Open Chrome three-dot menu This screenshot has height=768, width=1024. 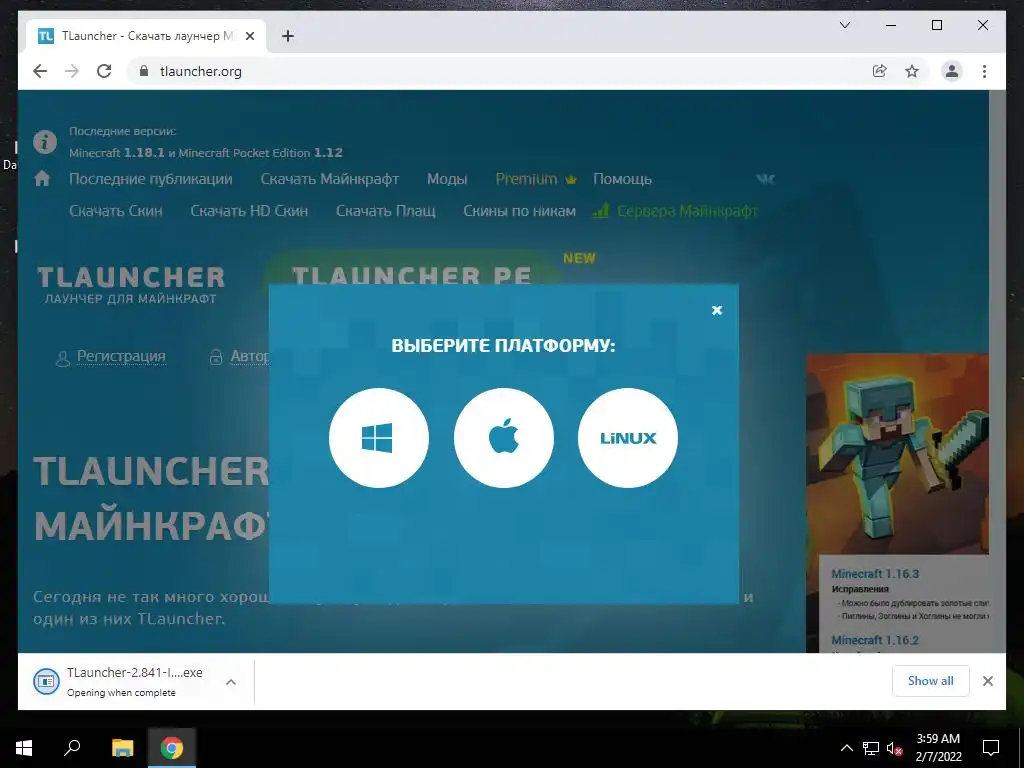[984, 71]
